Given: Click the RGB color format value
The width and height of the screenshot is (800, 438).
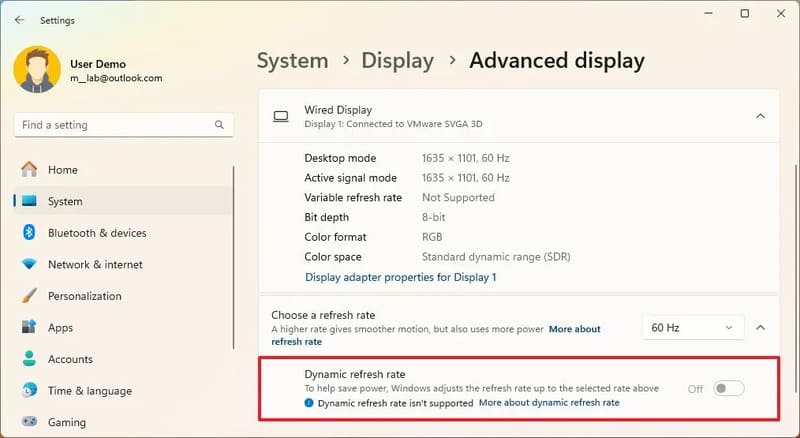Looking at the screenshot, I should tap(432, 237).
